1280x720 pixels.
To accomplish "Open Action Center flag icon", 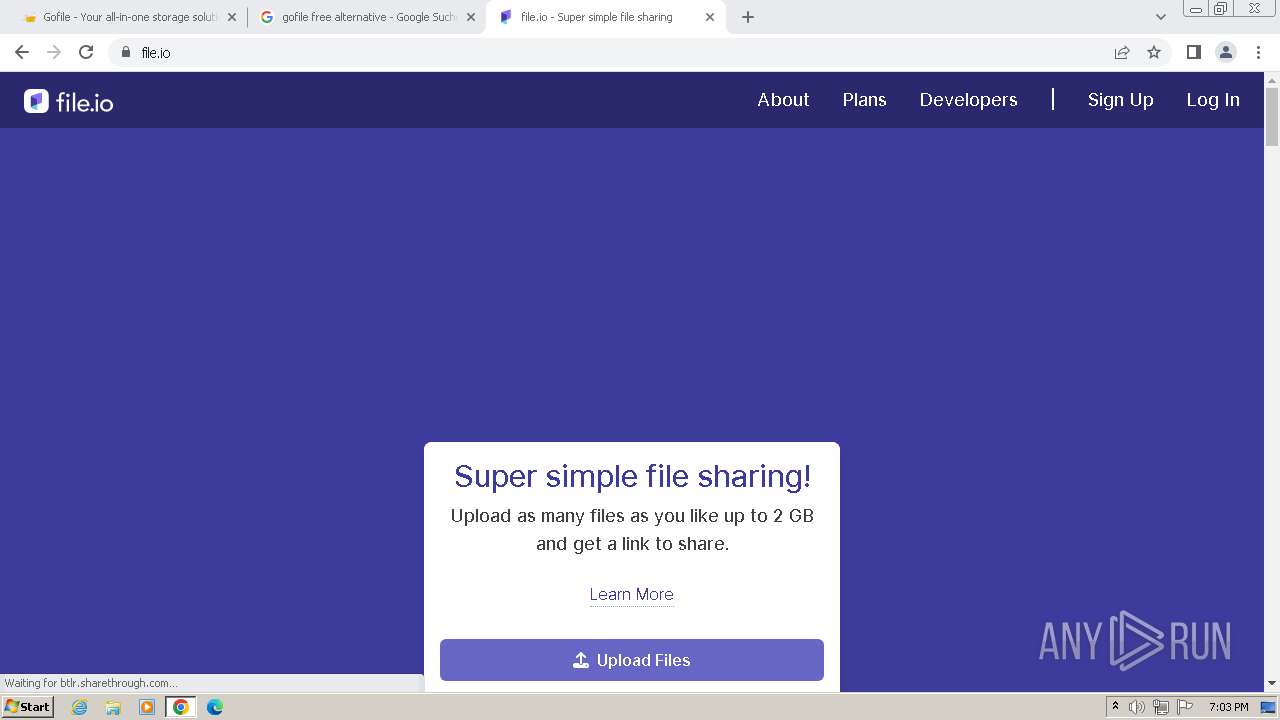I will [x=1184, y=707].
